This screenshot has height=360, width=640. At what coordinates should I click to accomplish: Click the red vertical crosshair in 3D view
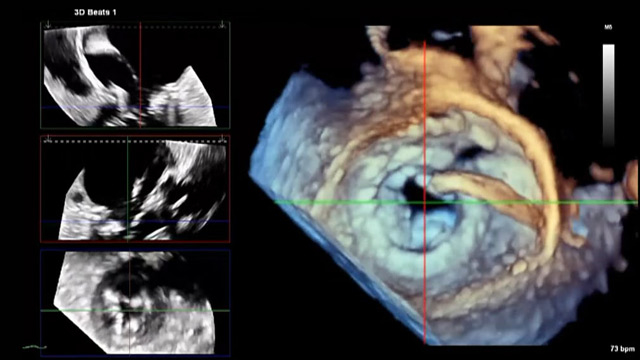point(424,192)
